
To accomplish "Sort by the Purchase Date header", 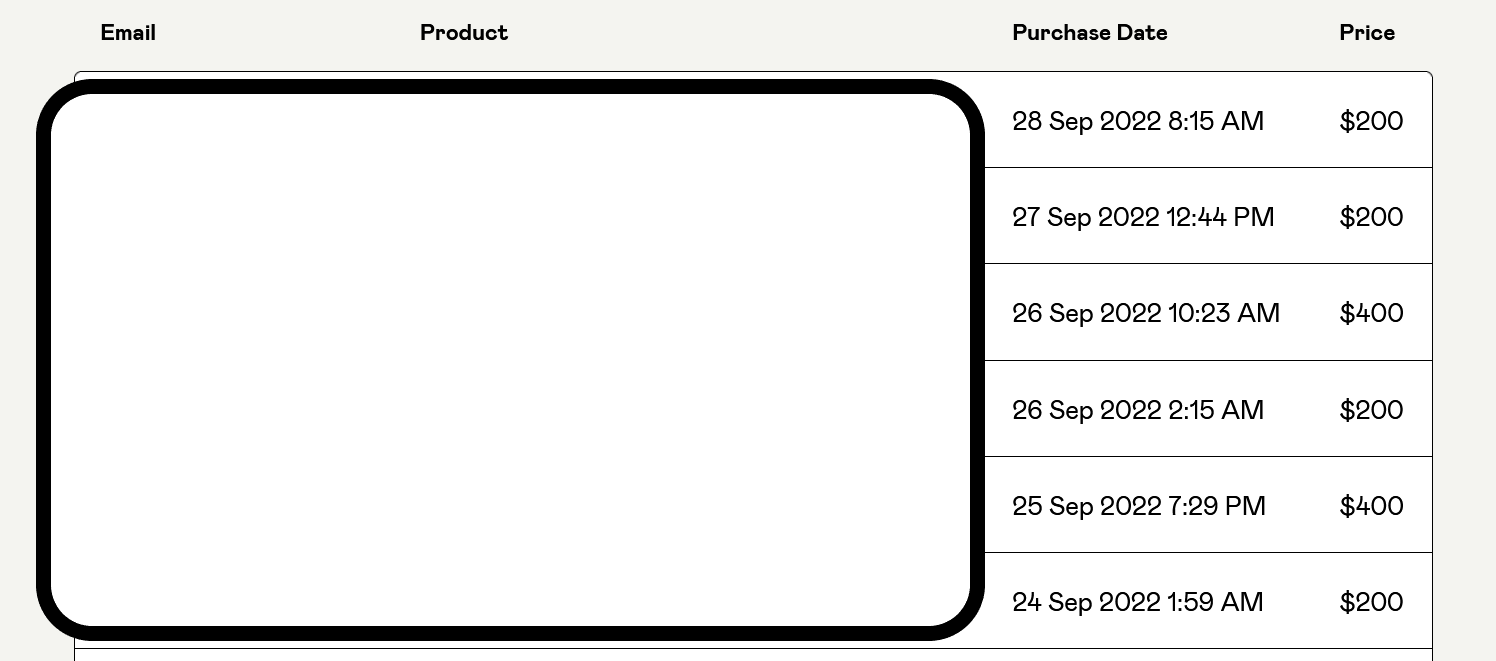I will pos(1090,33).
